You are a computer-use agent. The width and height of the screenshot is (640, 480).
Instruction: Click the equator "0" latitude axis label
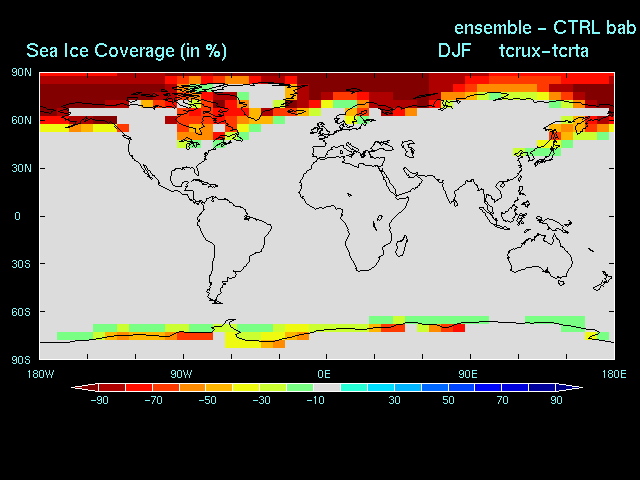tap(17, 216)
